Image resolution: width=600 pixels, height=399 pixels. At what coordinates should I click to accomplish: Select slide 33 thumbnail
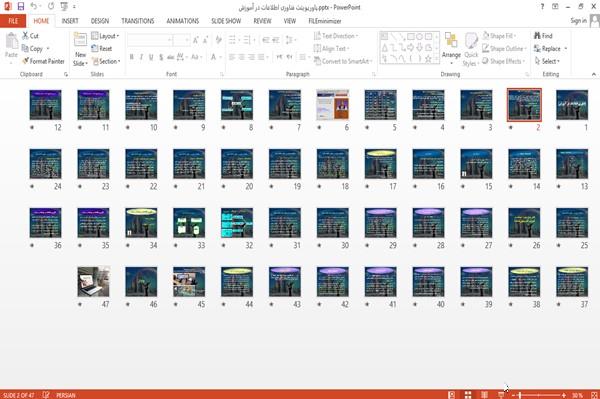coord(189,223)
